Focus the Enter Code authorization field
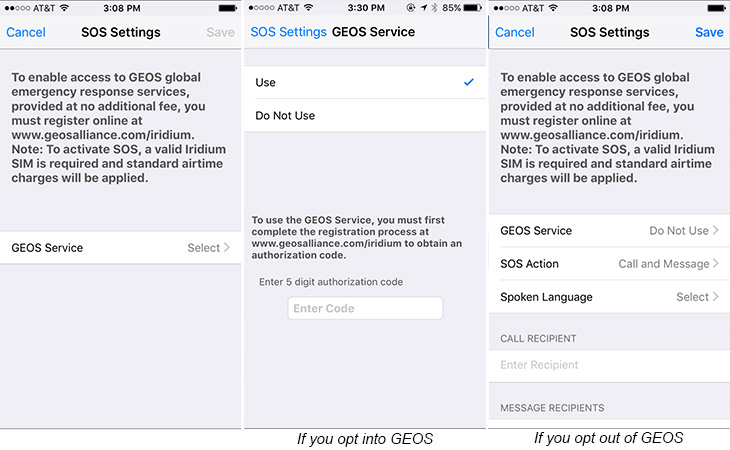This screenshot has width=730, height=450. point(365,308)
